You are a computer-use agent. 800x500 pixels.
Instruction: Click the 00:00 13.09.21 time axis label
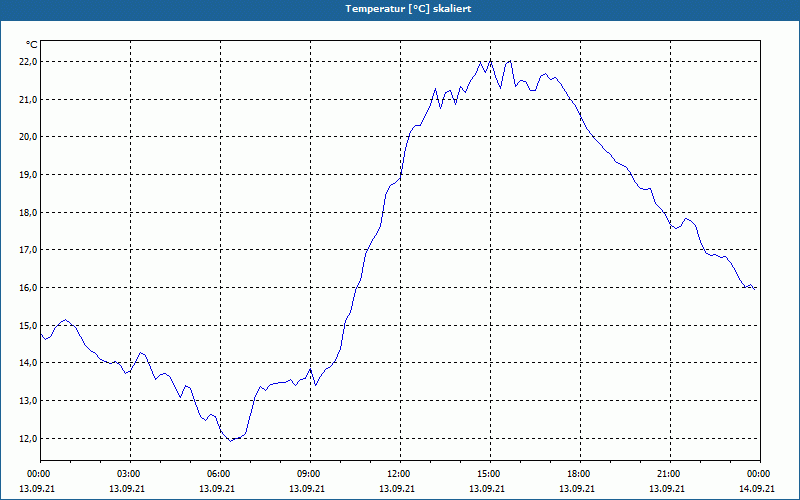[x=37, y=481]
